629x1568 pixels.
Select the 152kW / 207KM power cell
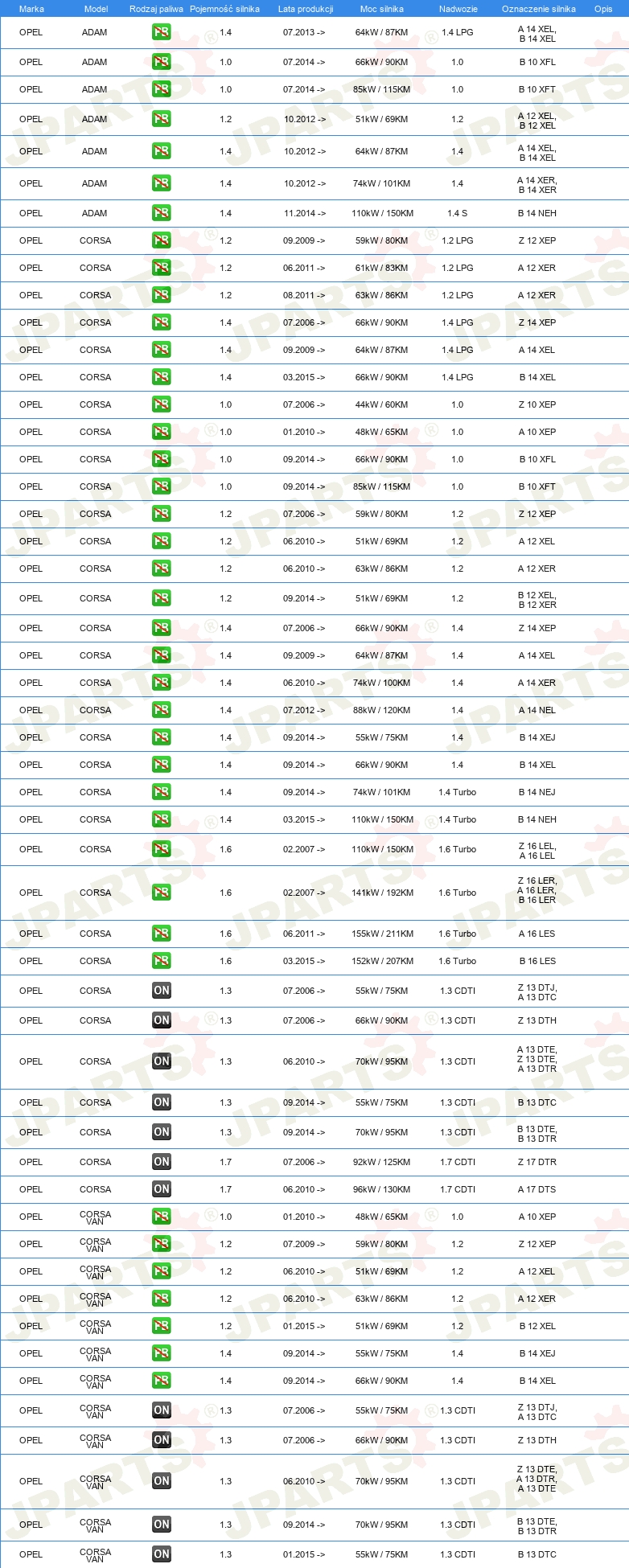coord(382,961)
